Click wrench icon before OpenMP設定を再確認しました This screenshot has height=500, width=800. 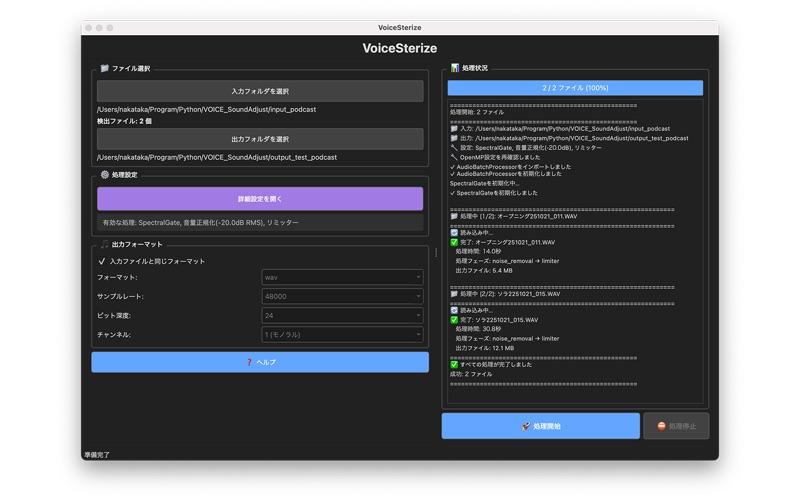454,157
